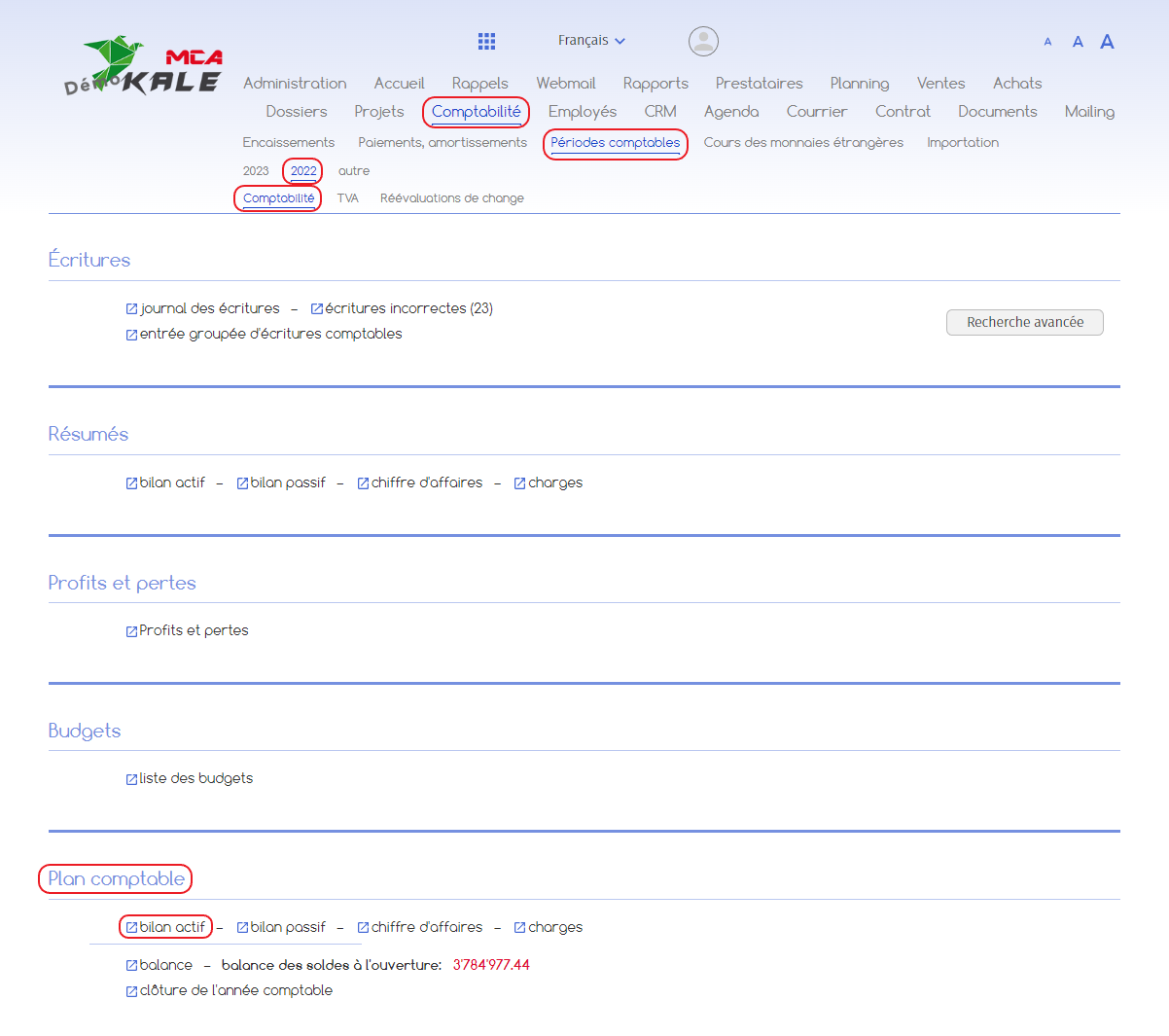Open the balance link in Plan comptable
The image size is (1169, 1036).
tap(165, 965)
